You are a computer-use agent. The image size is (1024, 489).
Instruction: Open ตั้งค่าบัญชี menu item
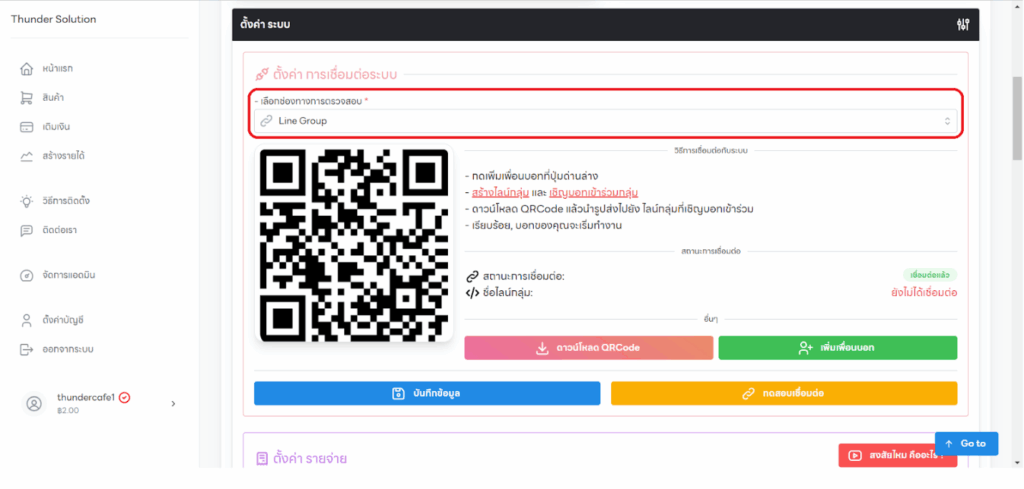pyautogui.click(x=68, y=320)
